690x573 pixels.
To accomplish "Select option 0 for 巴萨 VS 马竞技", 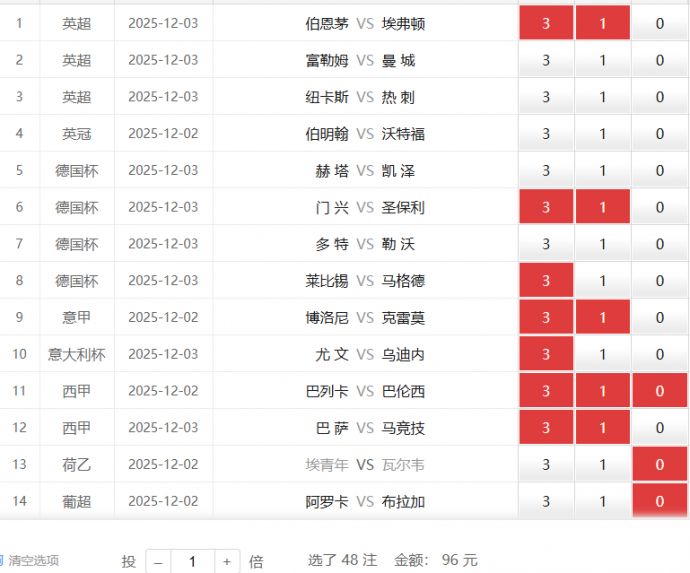I will click(x=659, y=428).
